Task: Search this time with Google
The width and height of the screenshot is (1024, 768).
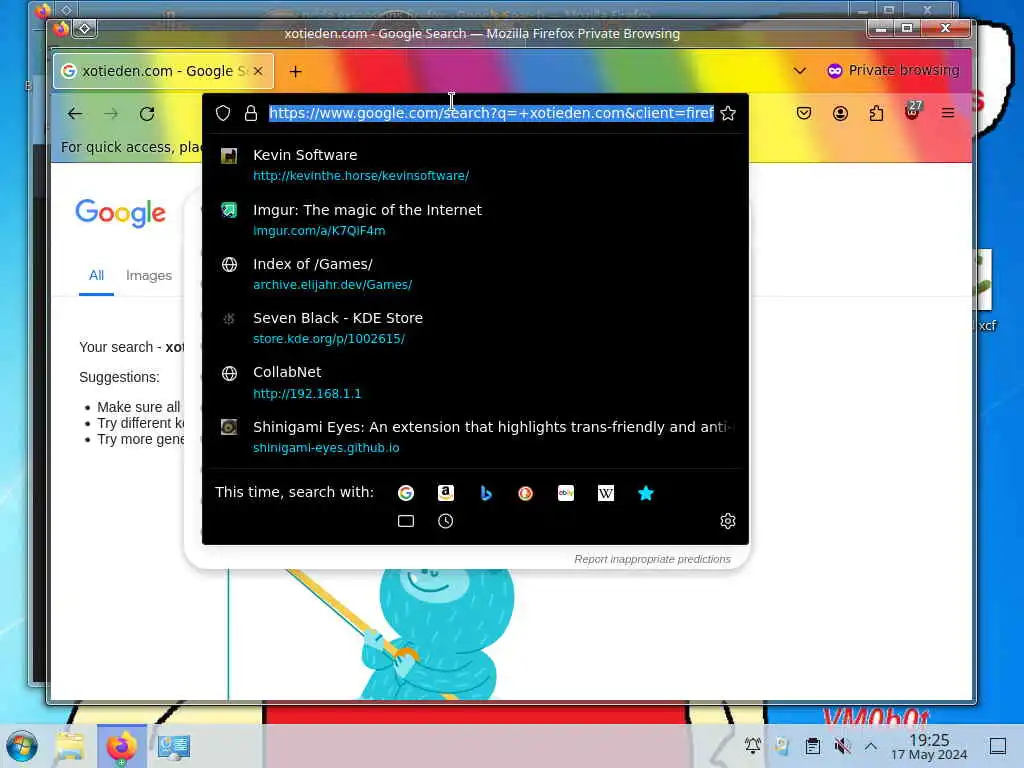Action: tap(406, 493)
